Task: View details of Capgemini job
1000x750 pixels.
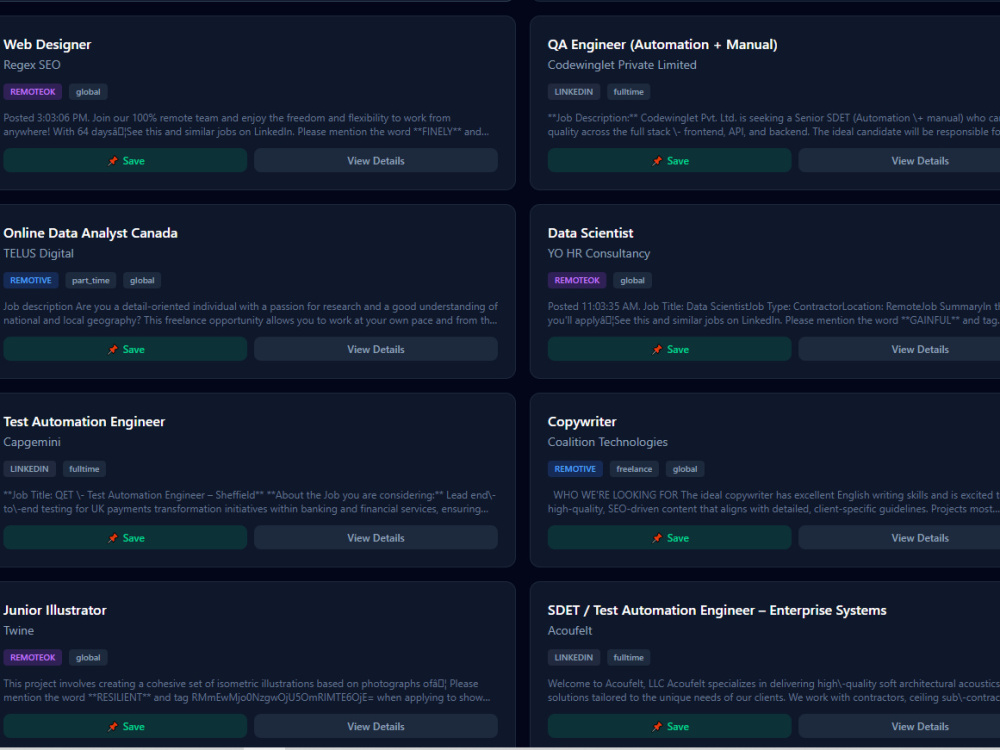Action: pos(376,538)
